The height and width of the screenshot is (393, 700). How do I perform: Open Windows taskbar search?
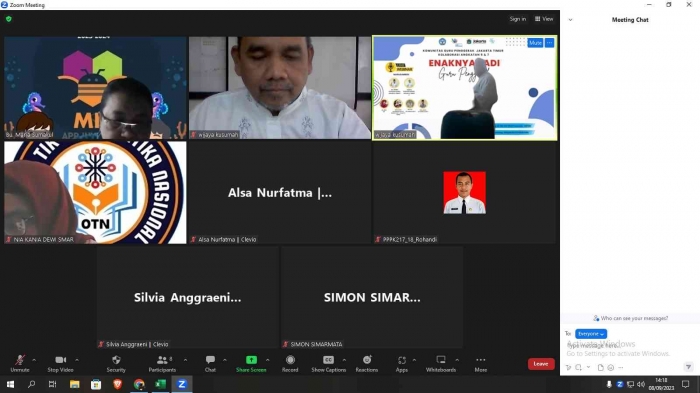pyautogui.click(x=31, y=384)
